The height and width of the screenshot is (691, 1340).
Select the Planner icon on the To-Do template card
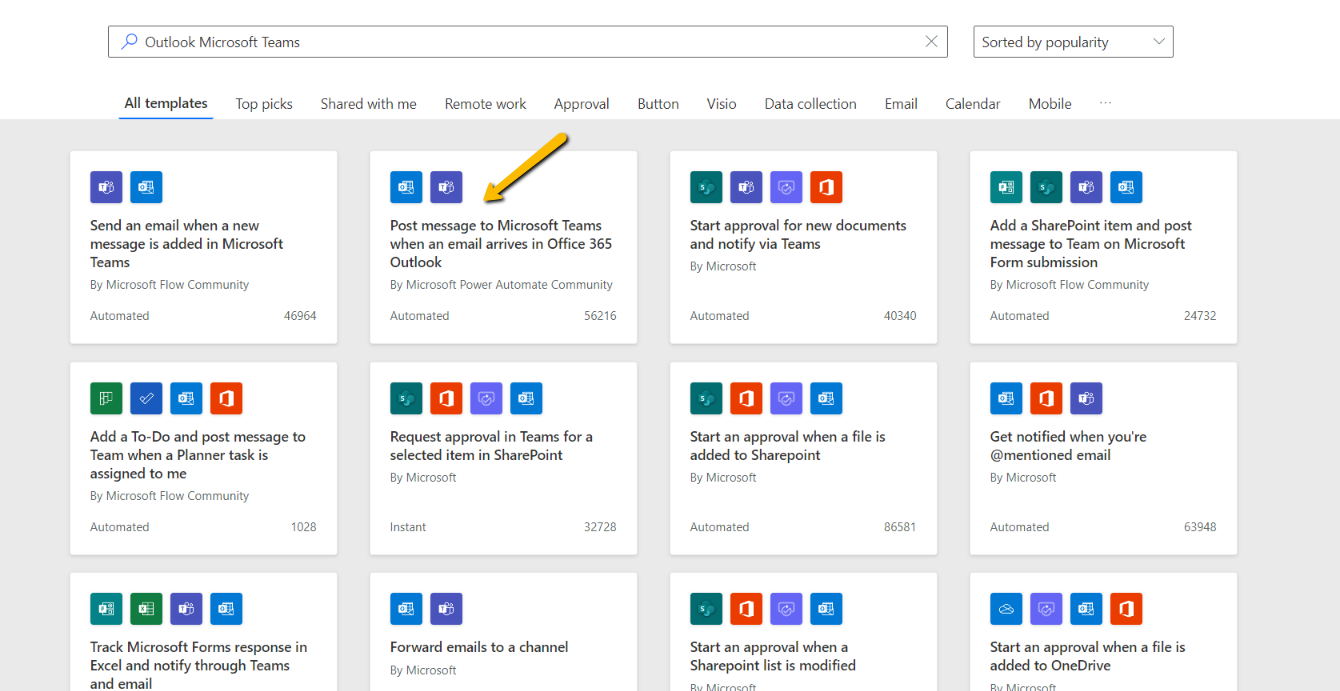106,398
